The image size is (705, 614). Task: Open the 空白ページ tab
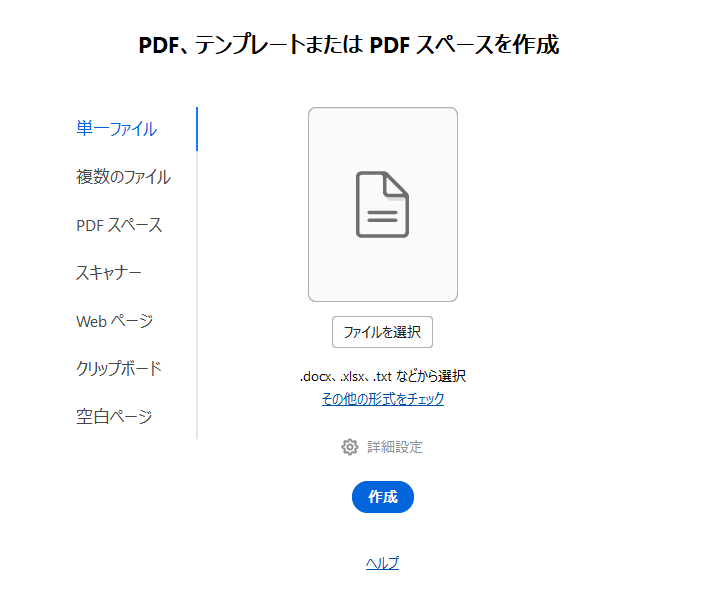click(x=114, y=416)
